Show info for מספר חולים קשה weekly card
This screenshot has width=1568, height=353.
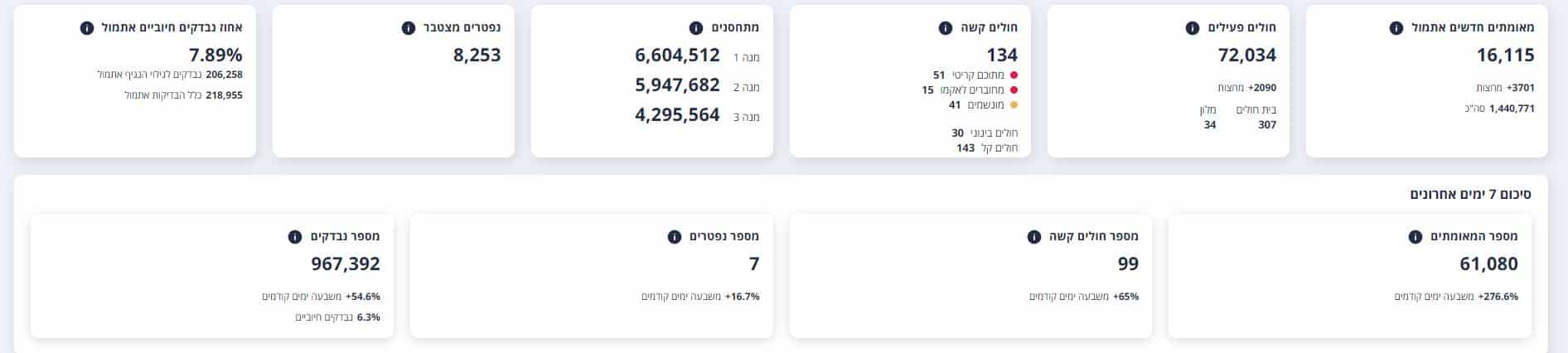(x=1034, y=236)
